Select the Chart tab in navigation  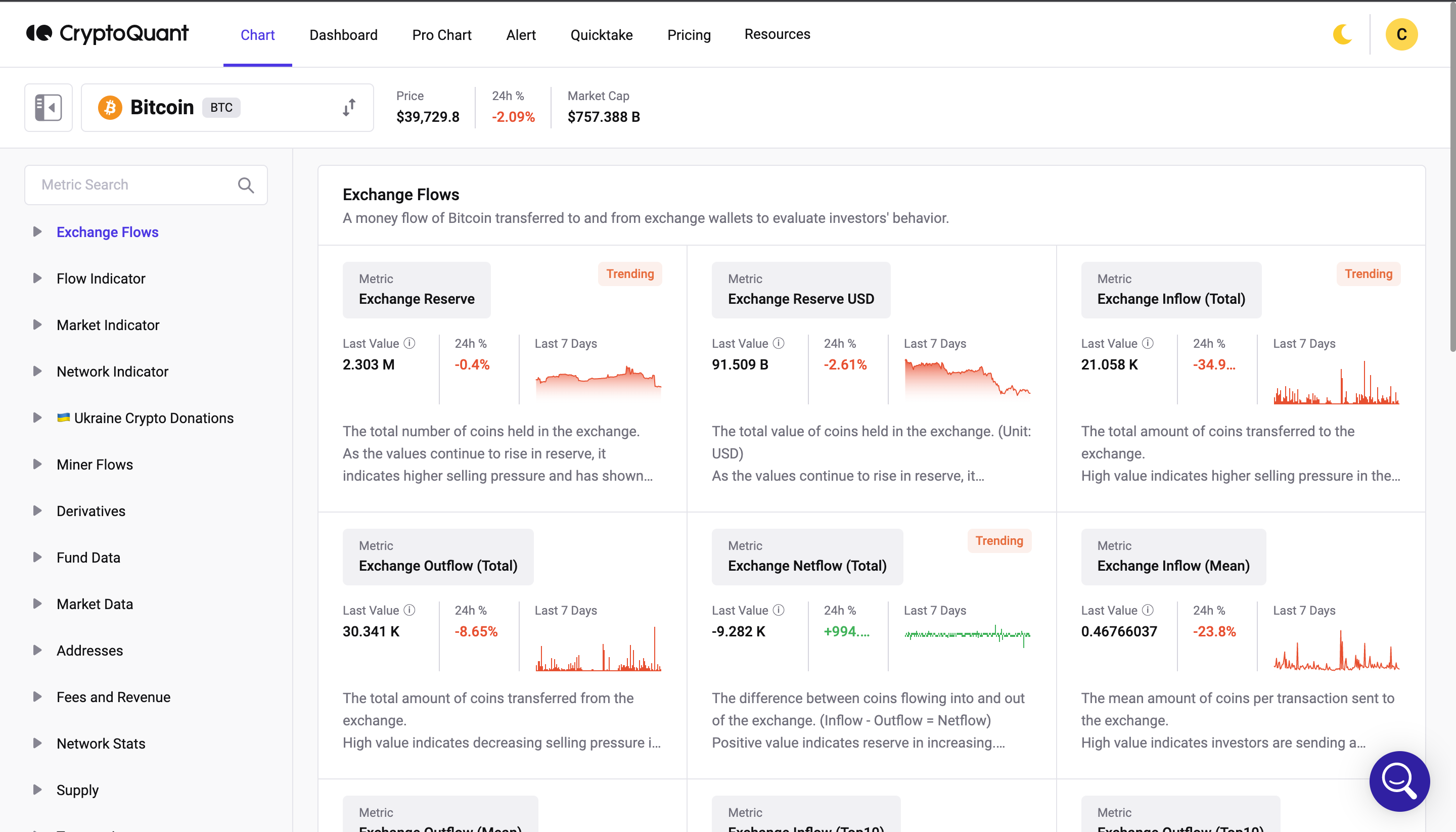tap(257, 34)
